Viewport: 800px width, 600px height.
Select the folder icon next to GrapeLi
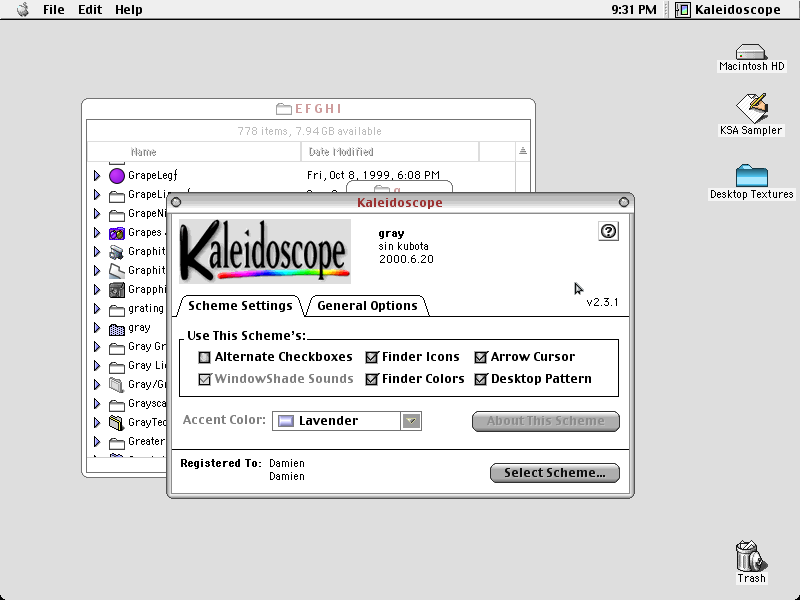pos(117,195)
